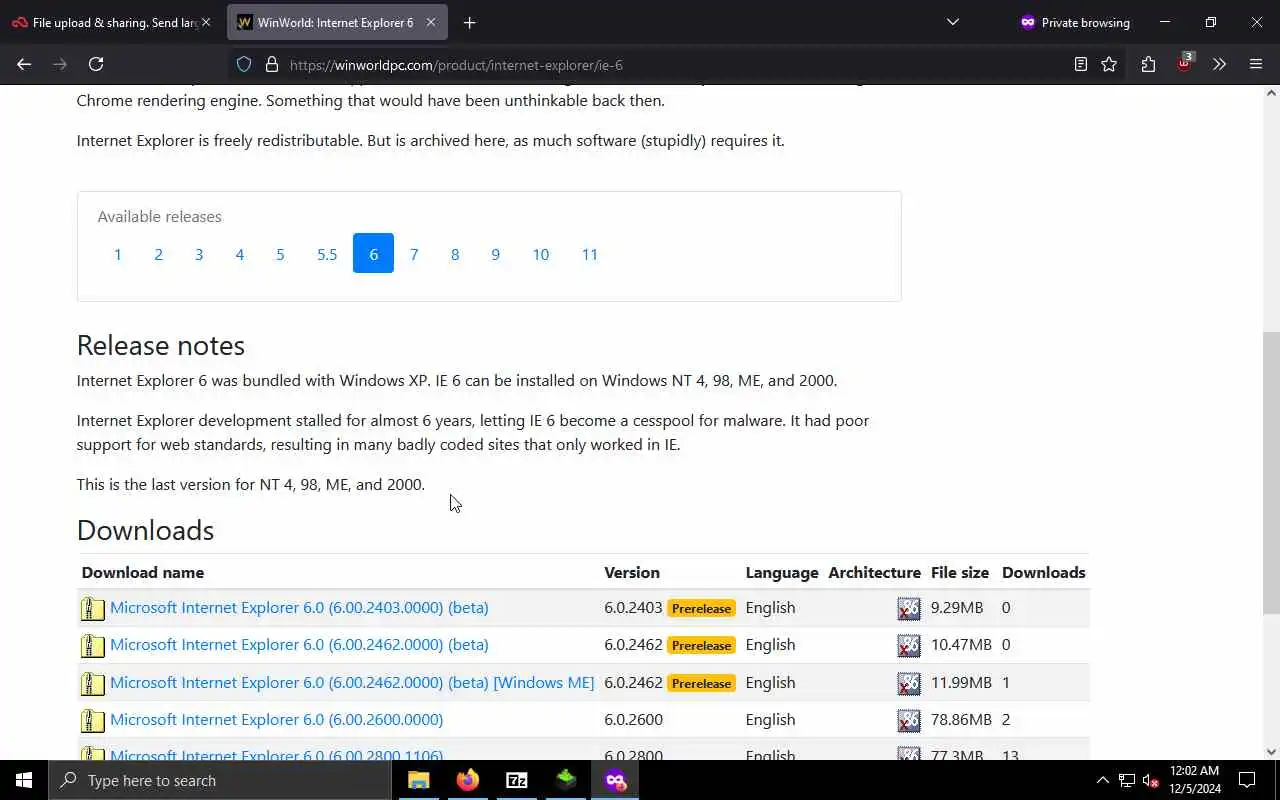
Task: Click the taskbar search box
Action: point(220,780)
